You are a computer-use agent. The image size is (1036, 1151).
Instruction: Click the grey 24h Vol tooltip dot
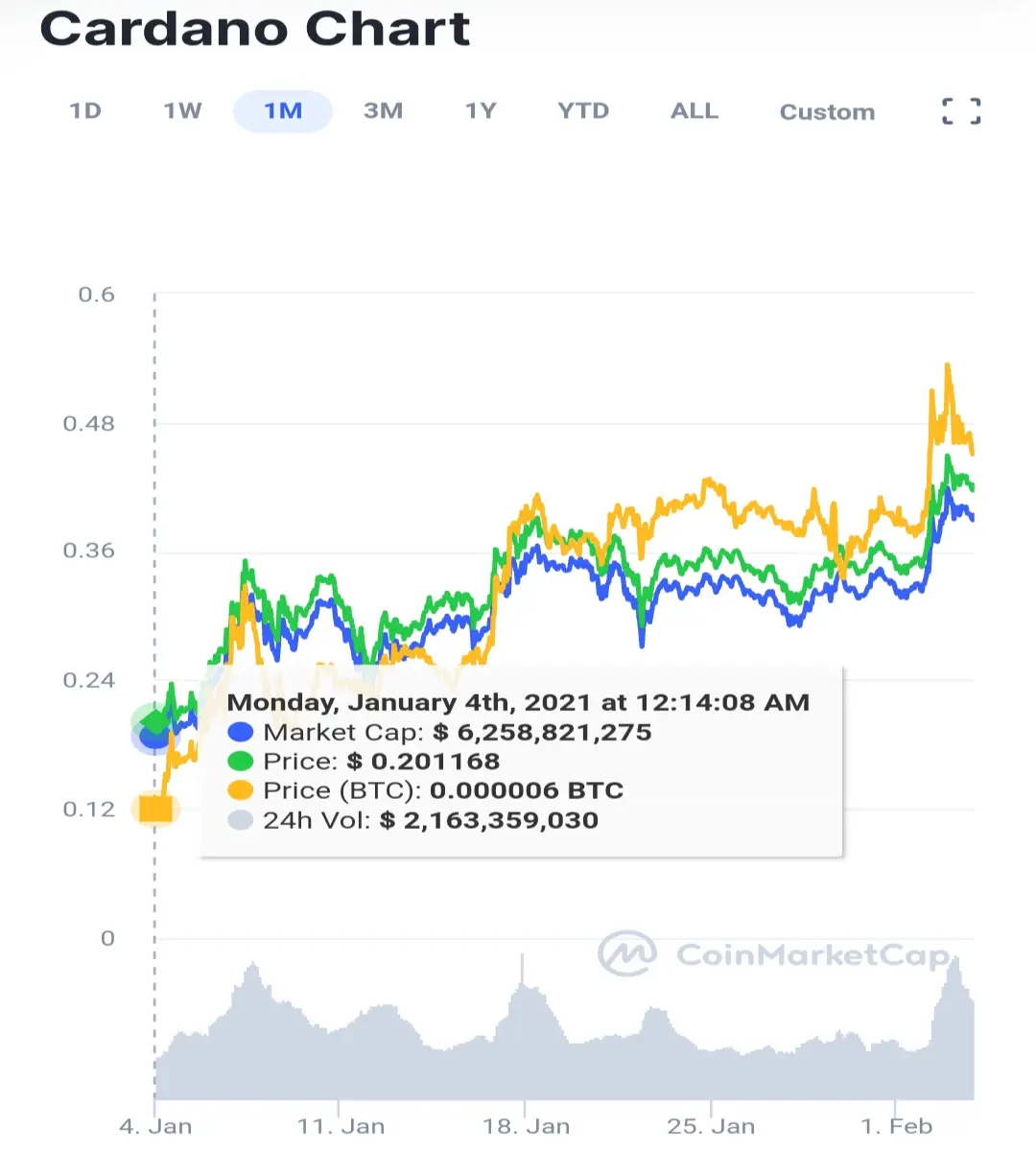(240, 820)
